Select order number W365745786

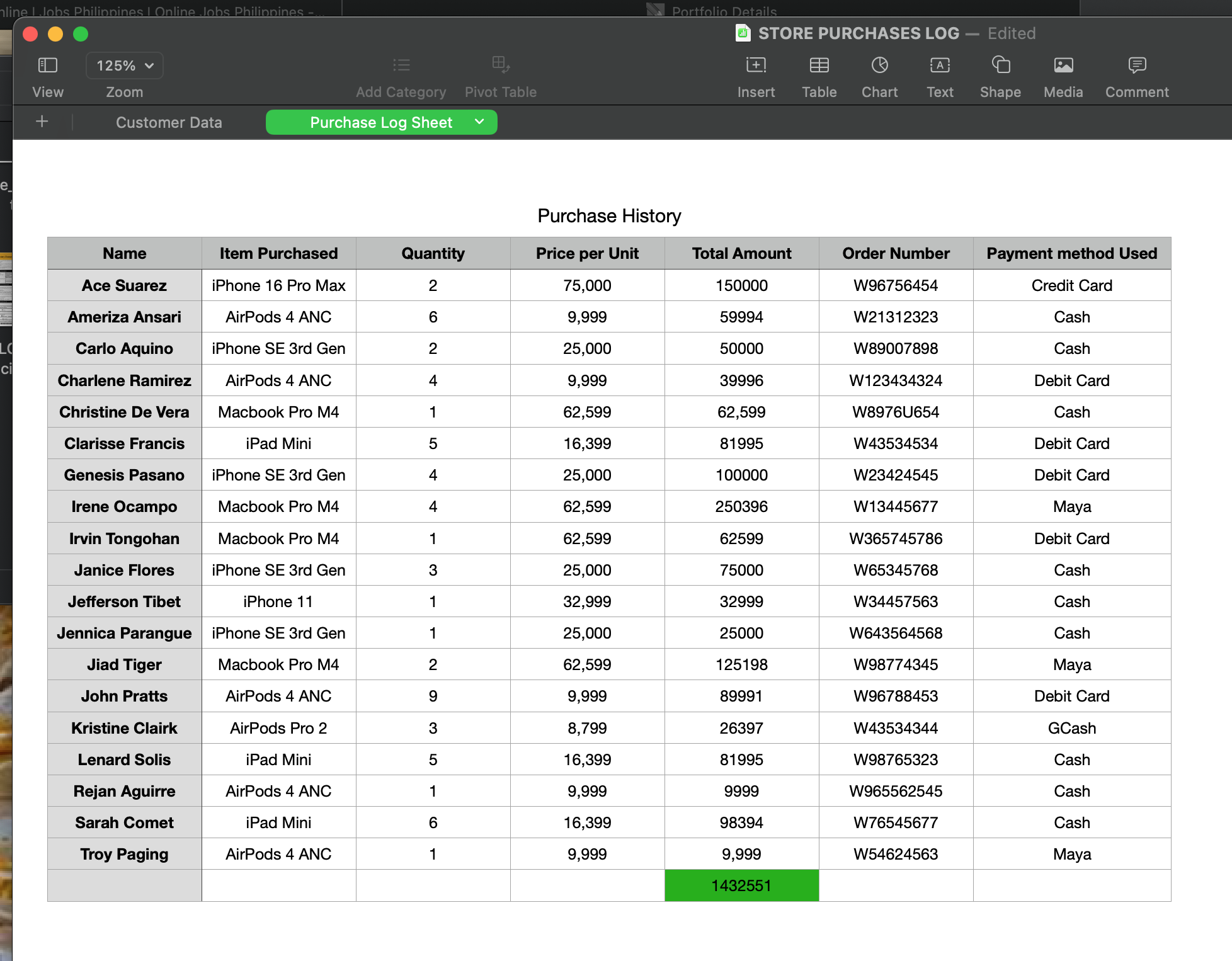(x=896, y=538)
